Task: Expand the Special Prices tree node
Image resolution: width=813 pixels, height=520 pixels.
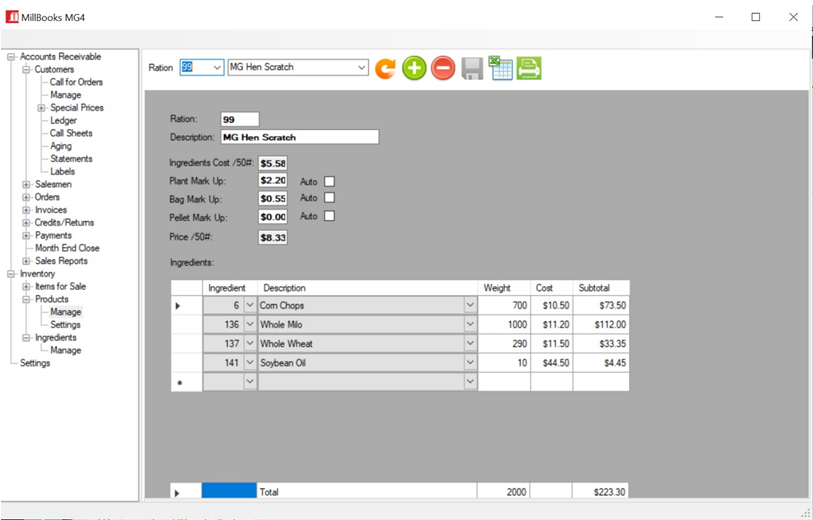Action: click(41, 108)
